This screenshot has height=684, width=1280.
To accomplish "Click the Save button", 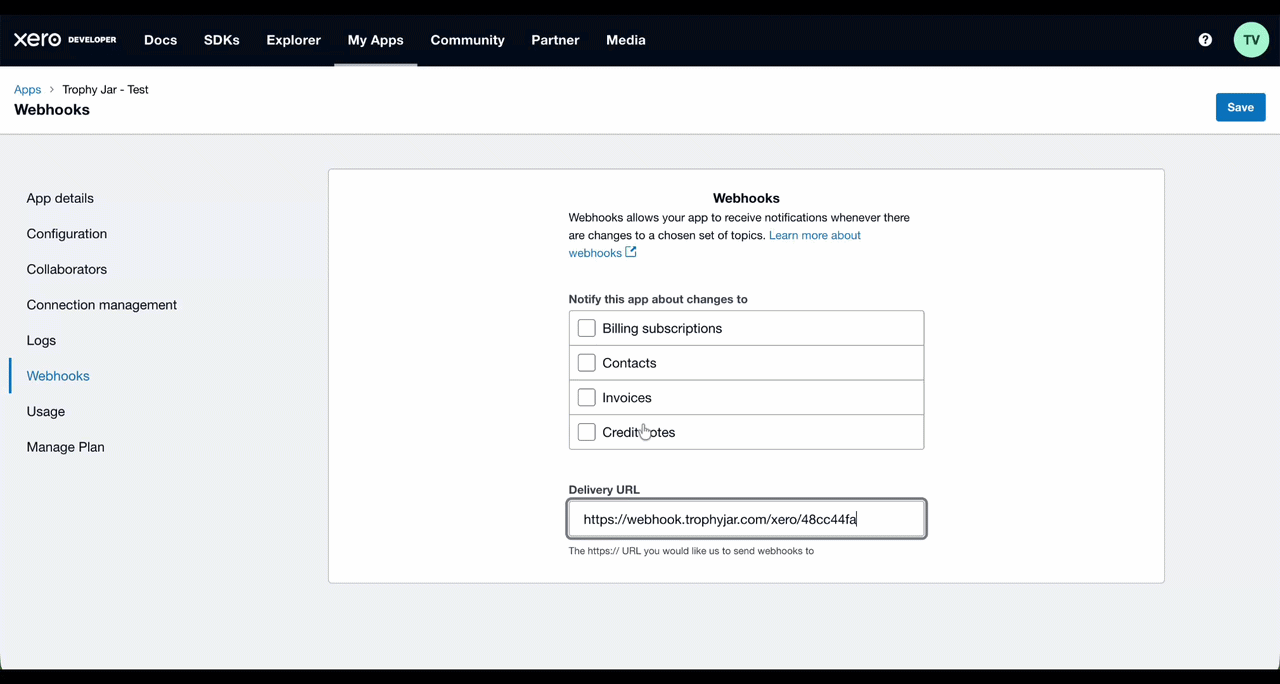I will pos(1240,107).
